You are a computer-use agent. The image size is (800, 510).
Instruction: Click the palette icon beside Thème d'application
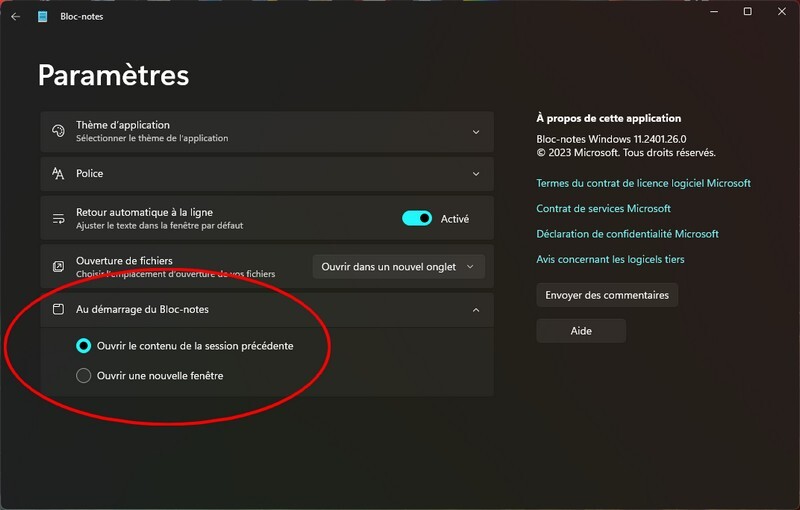pos(58,131)
